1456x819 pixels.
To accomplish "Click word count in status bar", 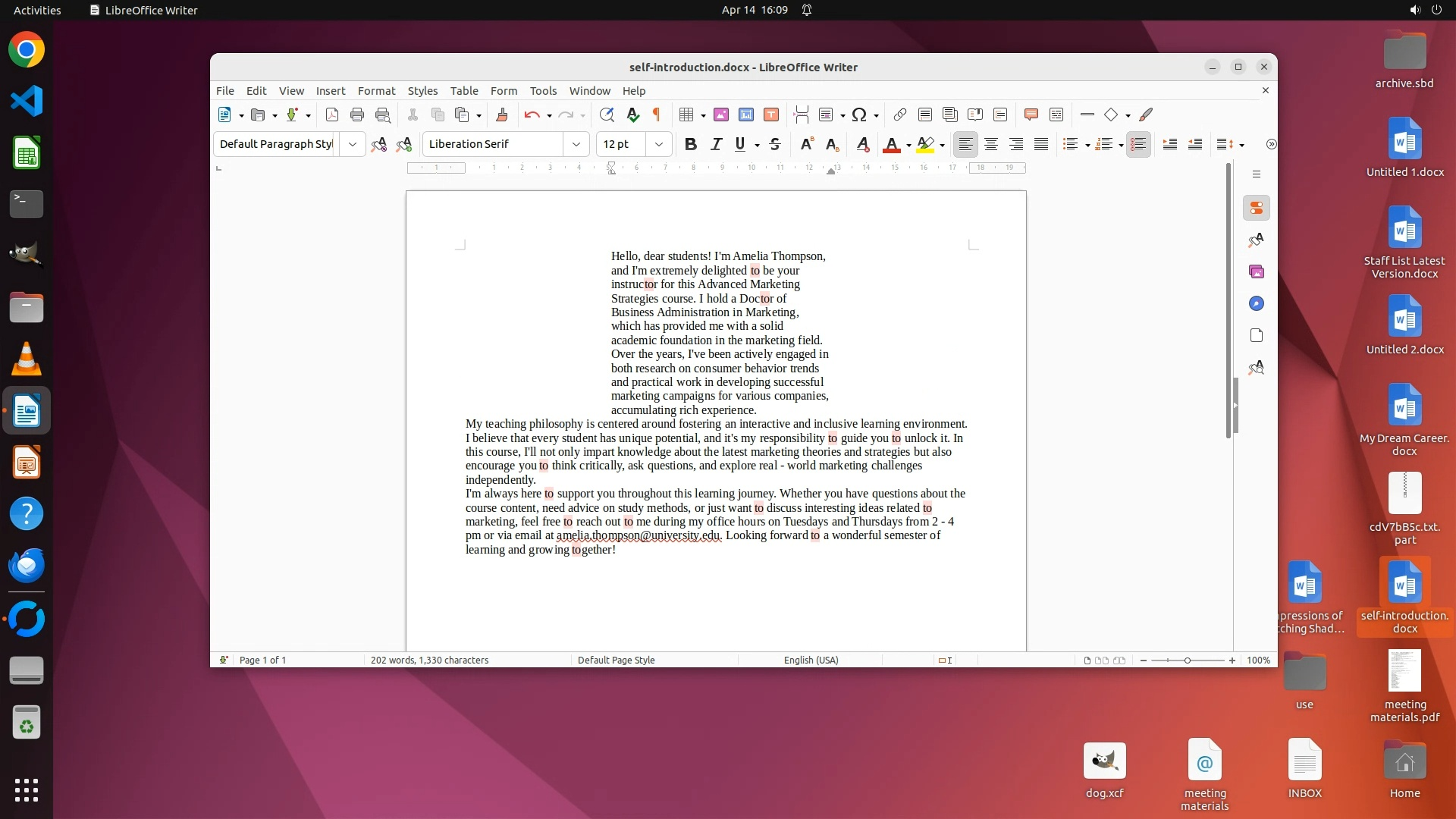I will click(x=429, y=660).
